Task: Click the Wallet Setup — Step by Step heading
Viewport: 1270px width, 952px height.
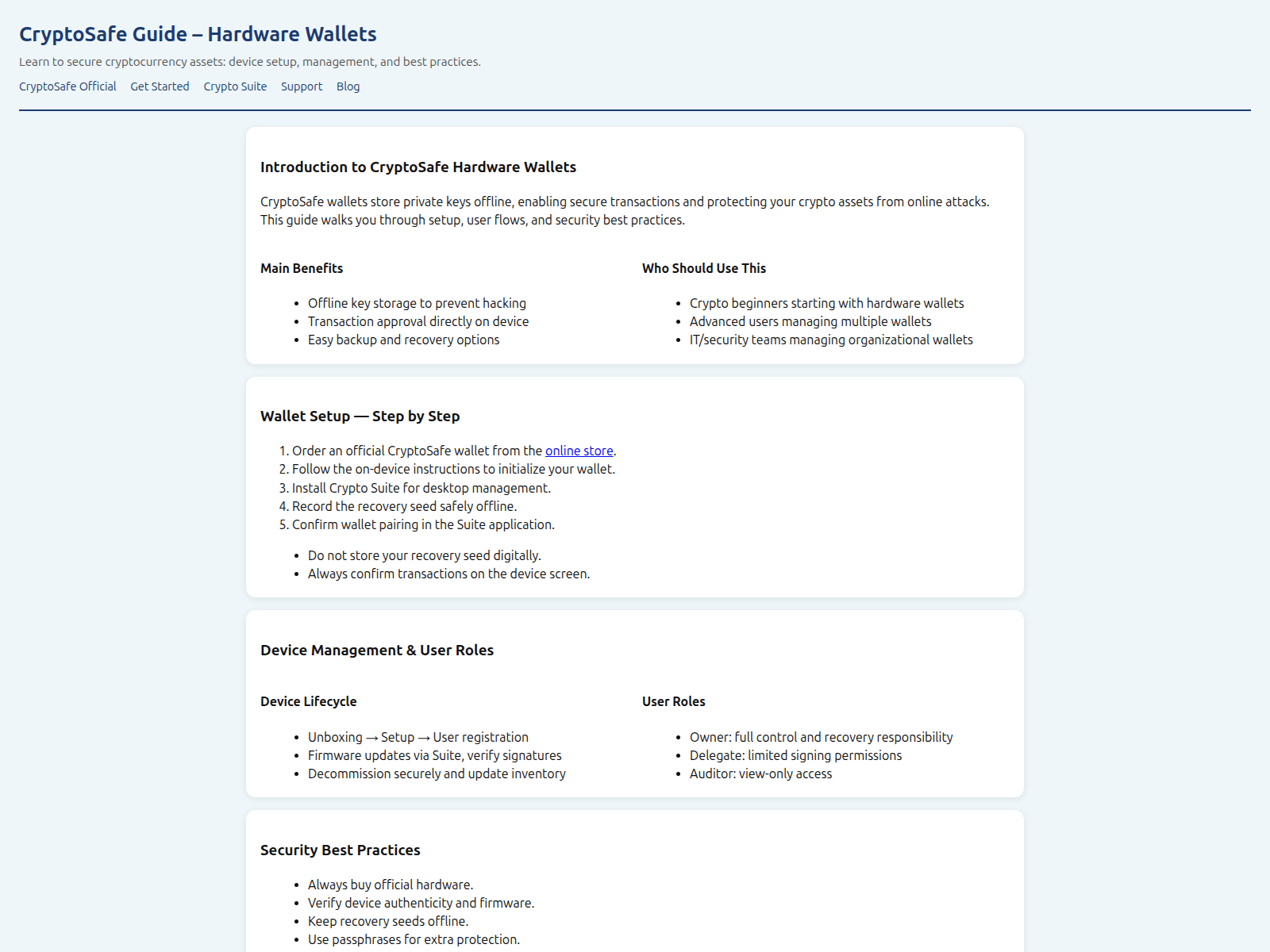Action: (360, 416)
